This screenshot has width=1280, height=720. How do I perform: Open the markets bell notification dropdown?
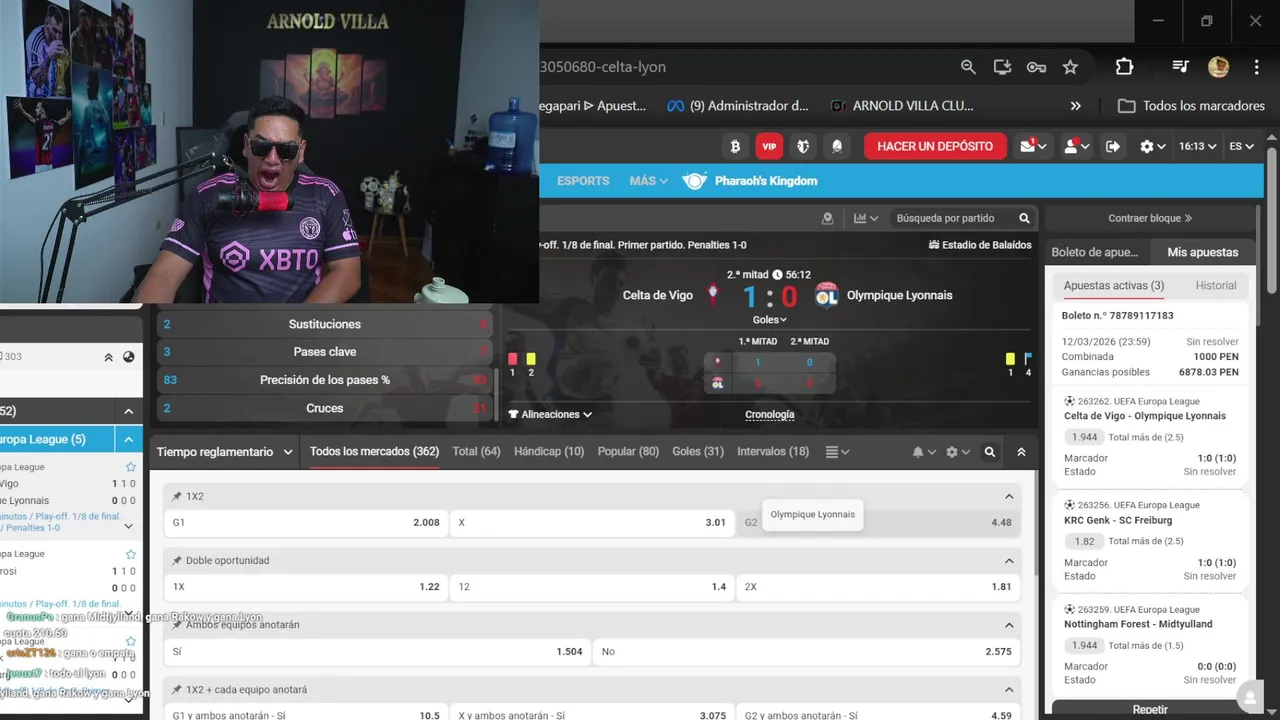pos(924,452)
